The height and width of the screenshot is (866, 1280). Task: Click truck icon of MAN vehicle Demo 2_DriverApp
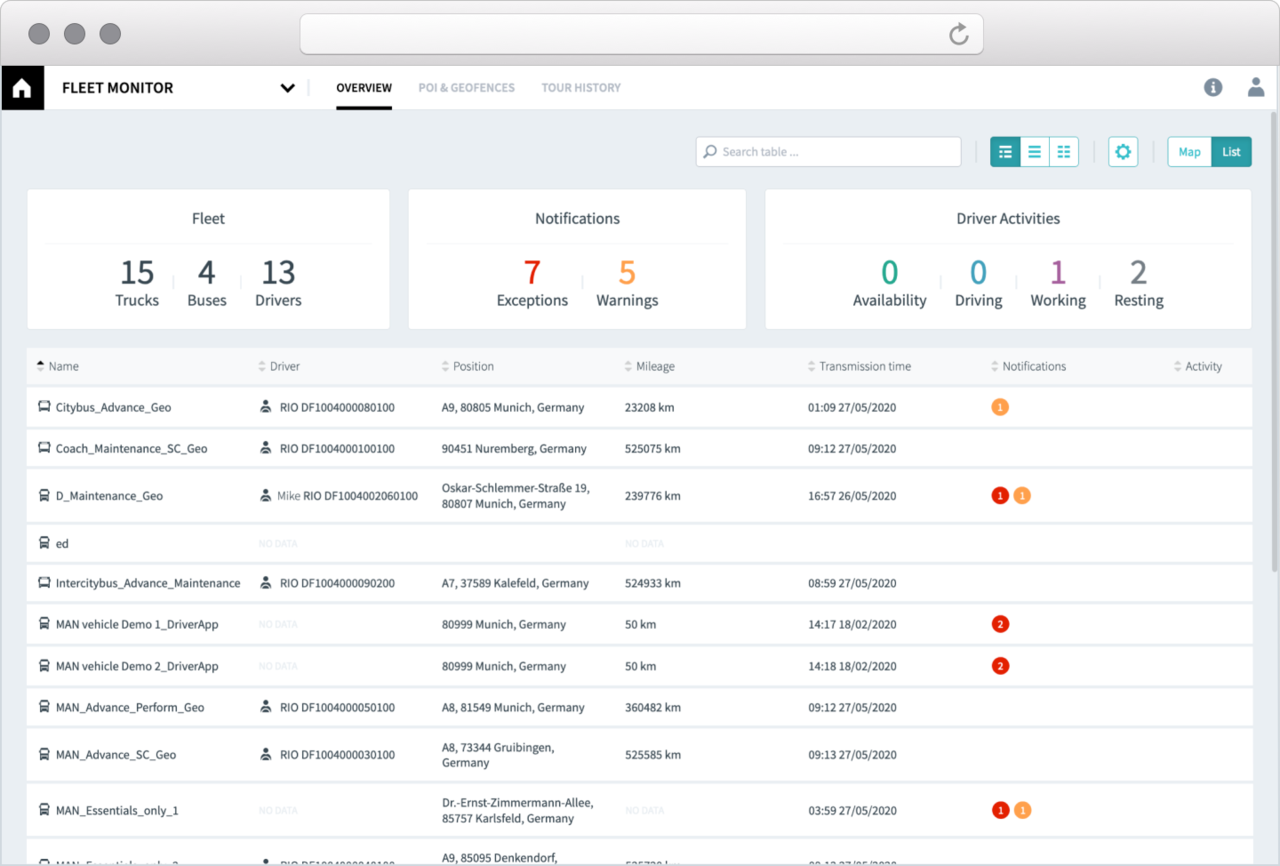[x=44, y=665]
